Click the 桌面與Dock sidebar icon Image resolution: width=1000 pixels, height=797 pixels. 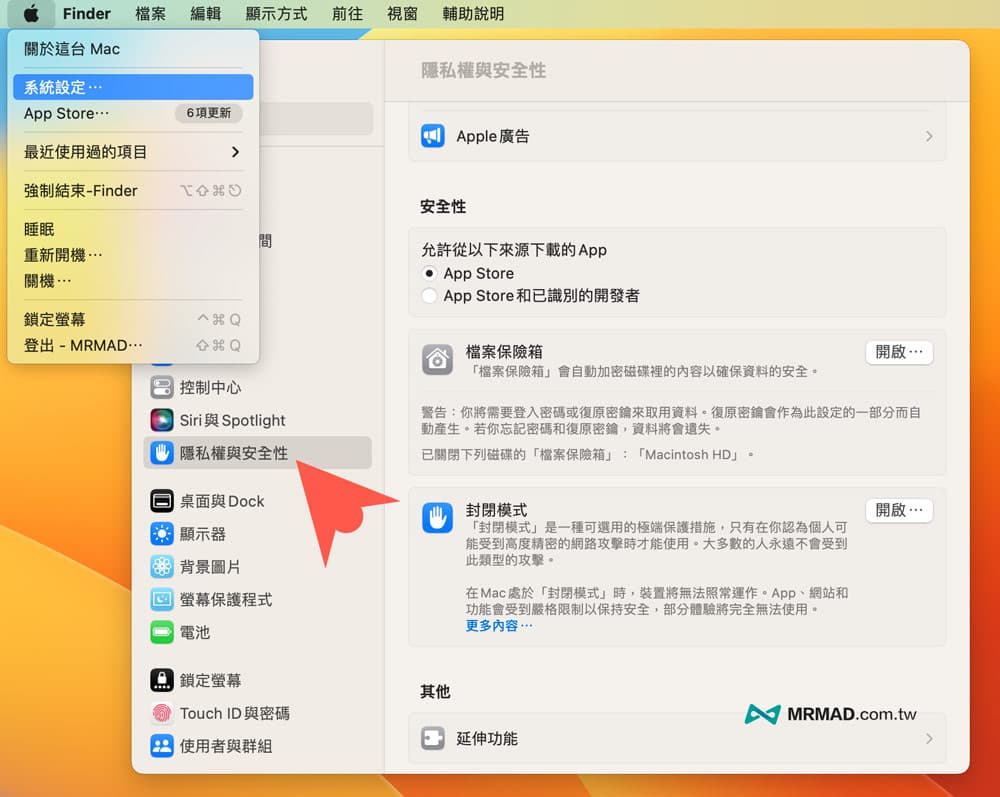[161, 501]
